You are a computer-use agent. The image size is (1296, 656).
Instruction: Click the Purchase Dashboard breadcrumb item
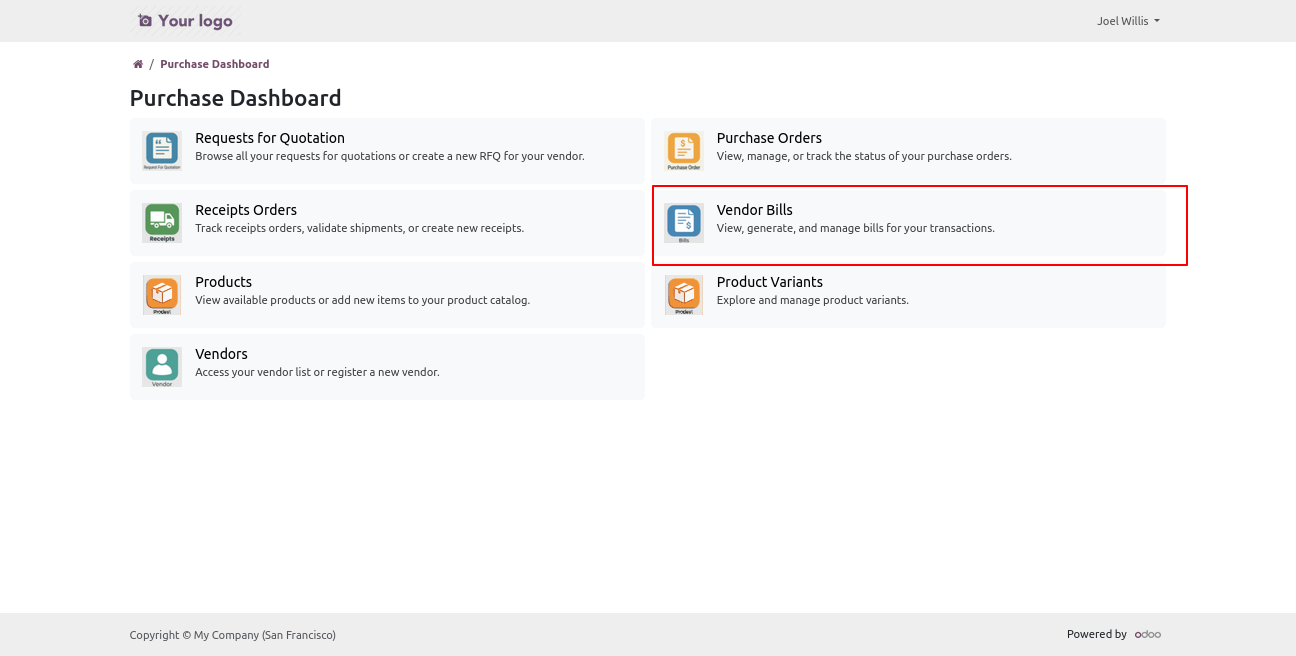pyautogui.click(x=214, y=64)
